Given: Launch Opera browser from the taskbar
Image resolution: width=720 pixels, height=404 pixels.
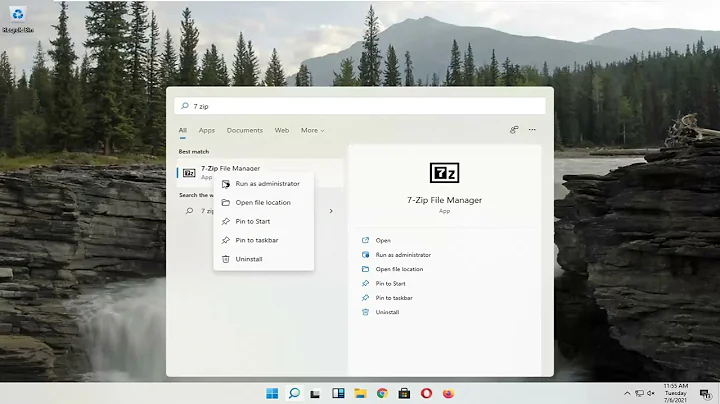Looking at the screenshot, I should click(x=426, y=393).
